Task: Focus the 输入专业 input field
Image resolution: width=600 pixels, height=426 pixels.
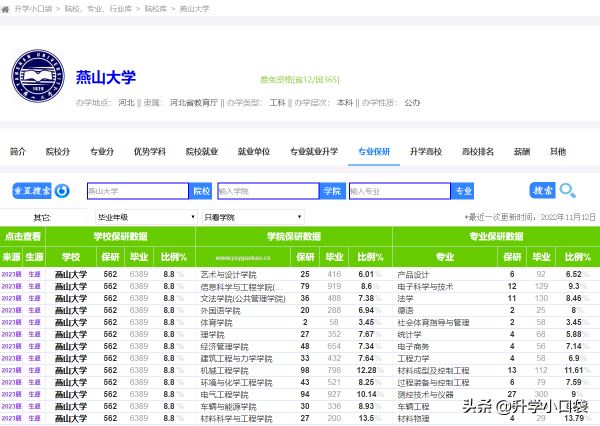Action: point(400,191)
